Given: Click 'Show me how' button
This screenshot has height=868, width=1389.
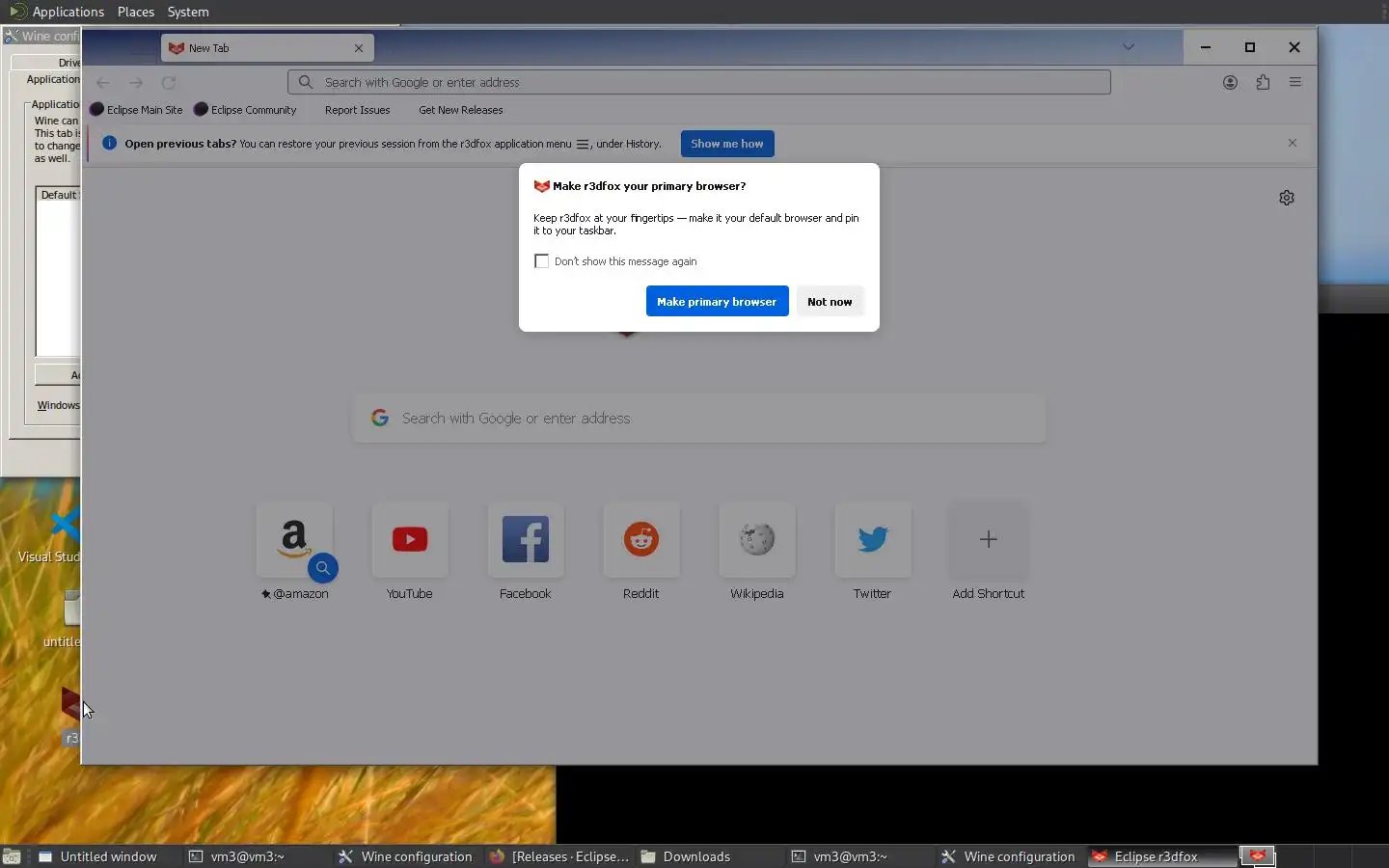Looking at the screenshot, I should click(x=726, y=144).
